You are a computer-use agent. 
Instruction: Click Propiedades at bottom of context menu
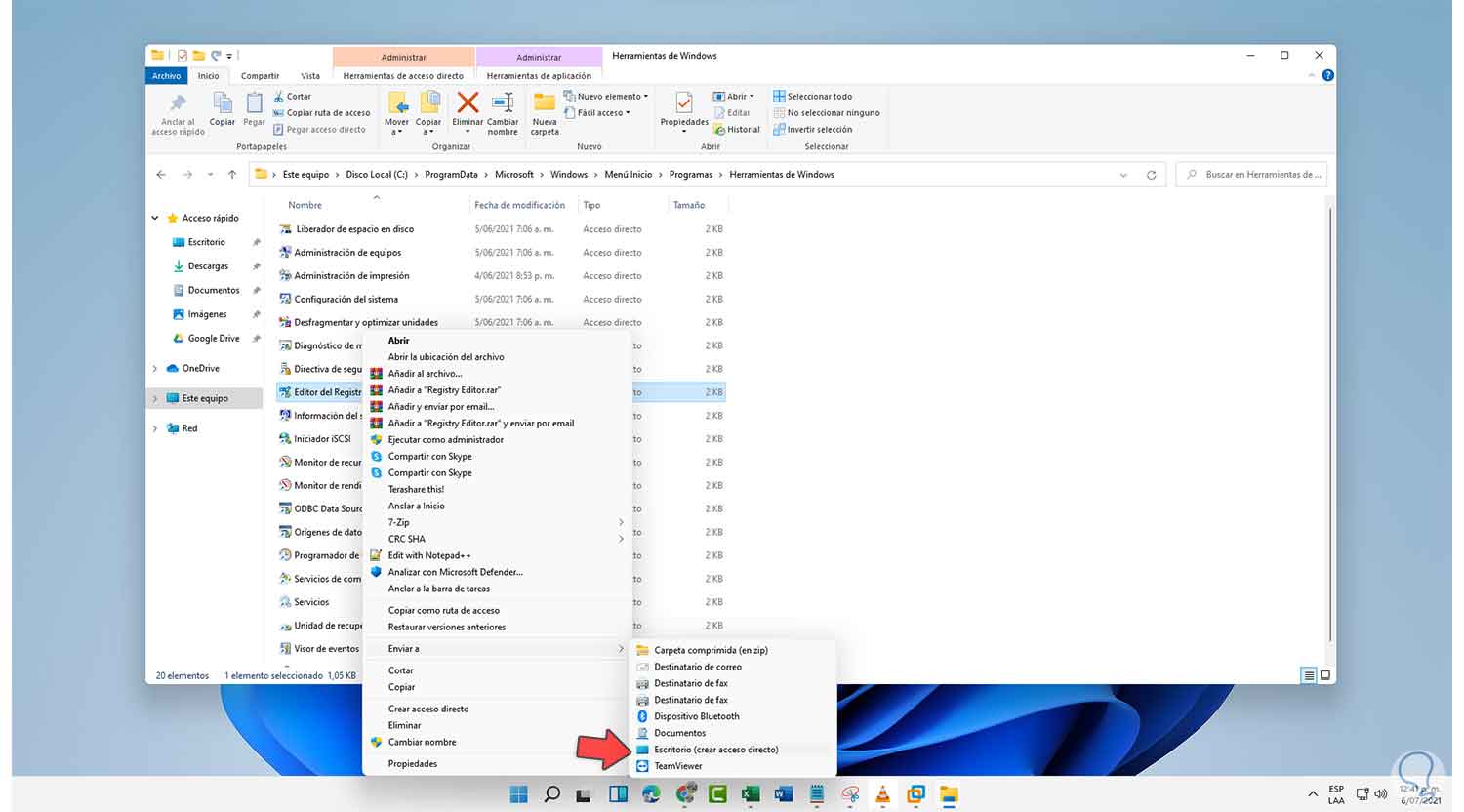(412, 764)
